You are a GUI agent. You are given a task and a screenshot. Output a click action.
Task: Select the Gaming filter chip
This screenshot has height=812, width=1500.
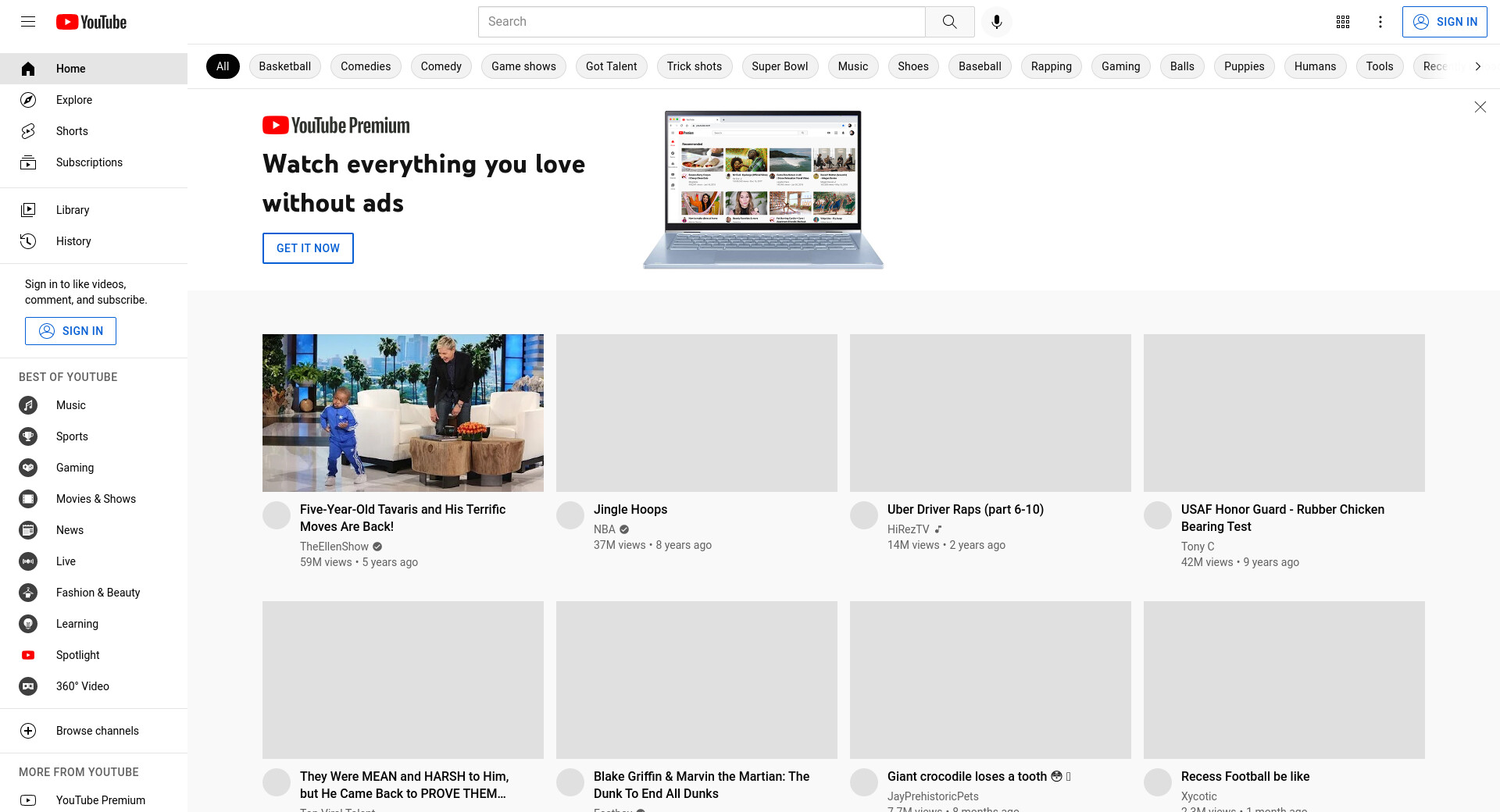[x=1121, y=66]
